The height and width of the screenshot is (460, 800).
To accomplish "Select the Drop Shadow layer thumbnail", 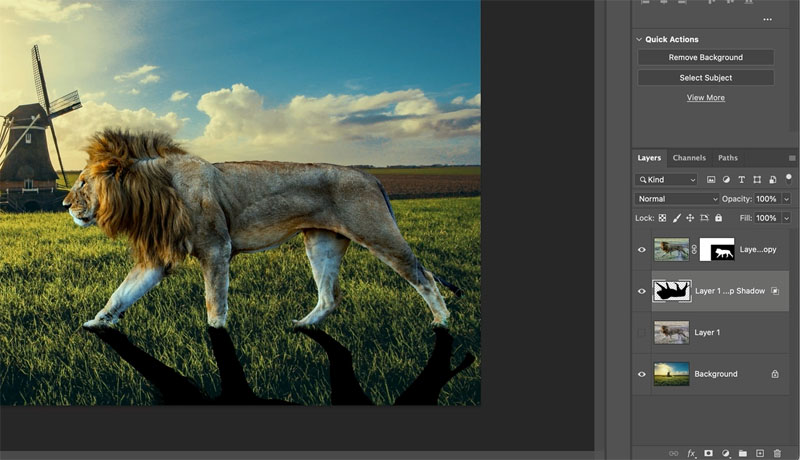I will point(672,291).
